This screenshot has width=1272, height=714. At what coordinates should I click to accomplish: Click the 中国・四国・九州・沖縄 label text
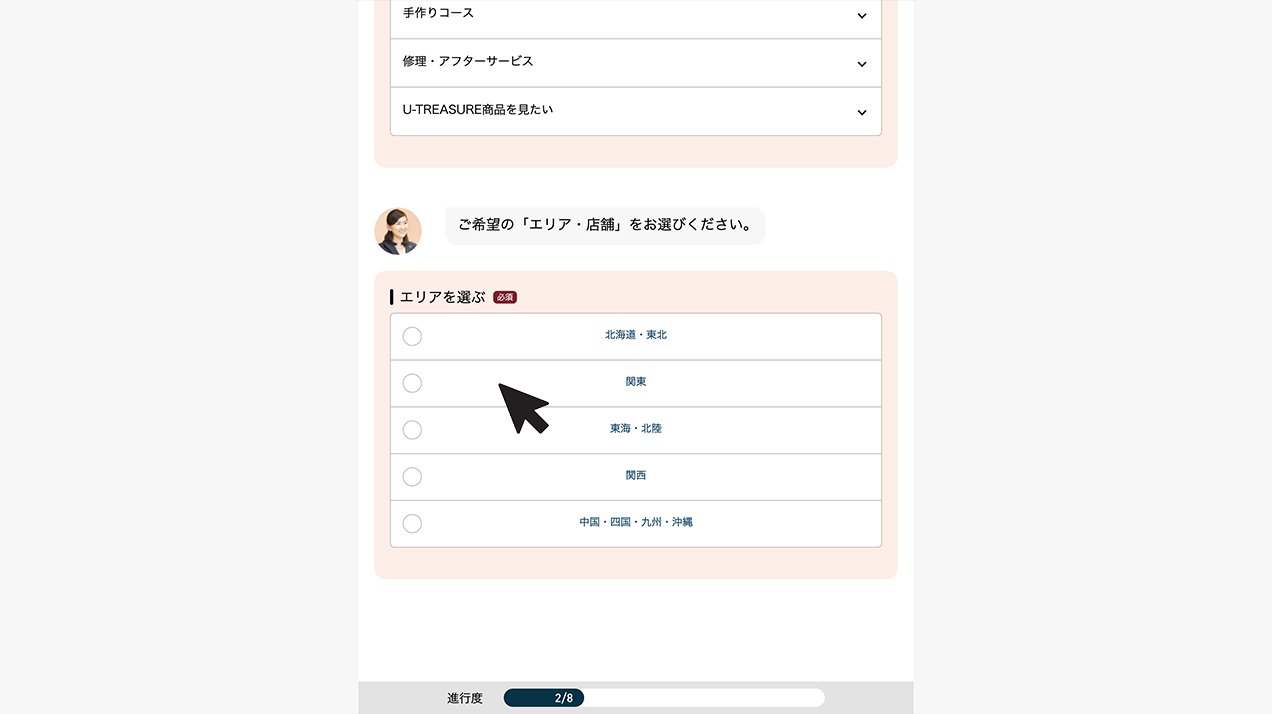click(636, 522)
